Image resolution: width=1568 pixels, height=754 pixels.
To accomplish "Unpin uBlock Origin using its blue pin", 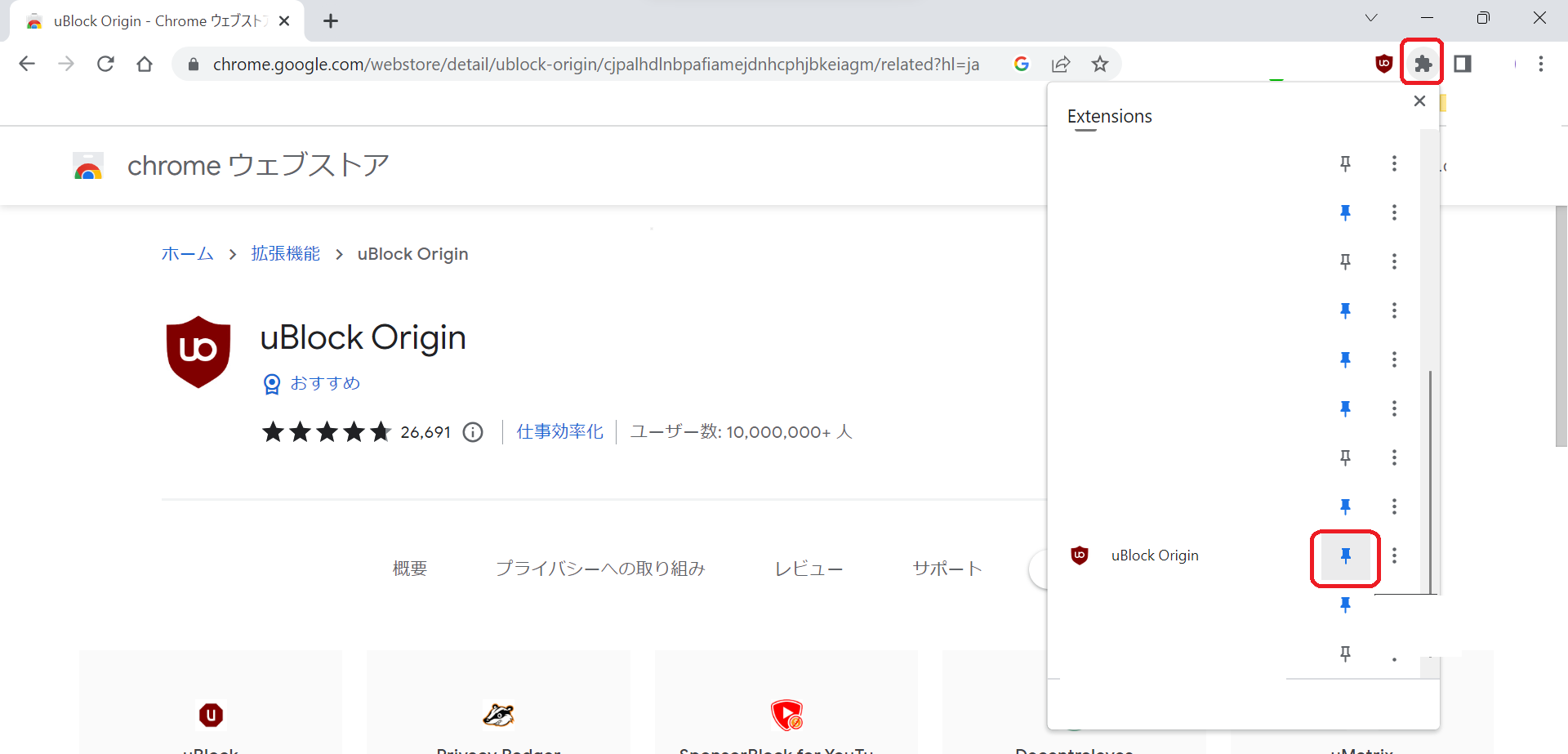I will tap(1345, 555).
